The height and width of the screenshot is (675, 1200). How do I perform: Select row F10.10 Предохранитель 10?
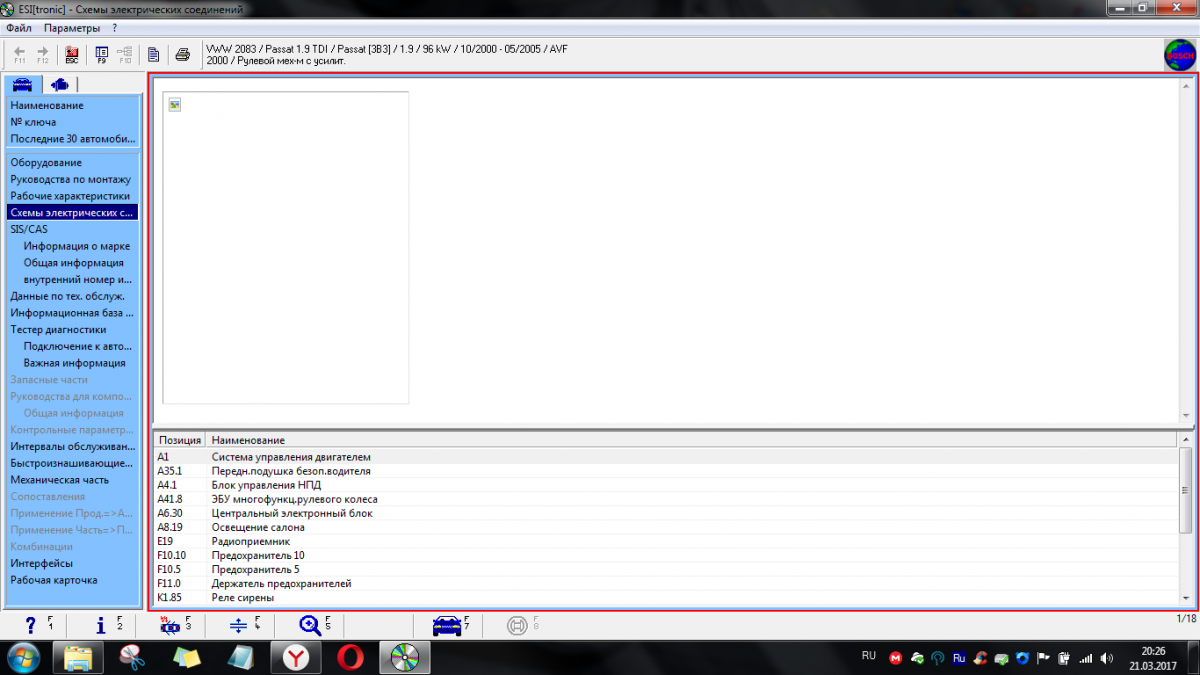(x=666, y=555)
